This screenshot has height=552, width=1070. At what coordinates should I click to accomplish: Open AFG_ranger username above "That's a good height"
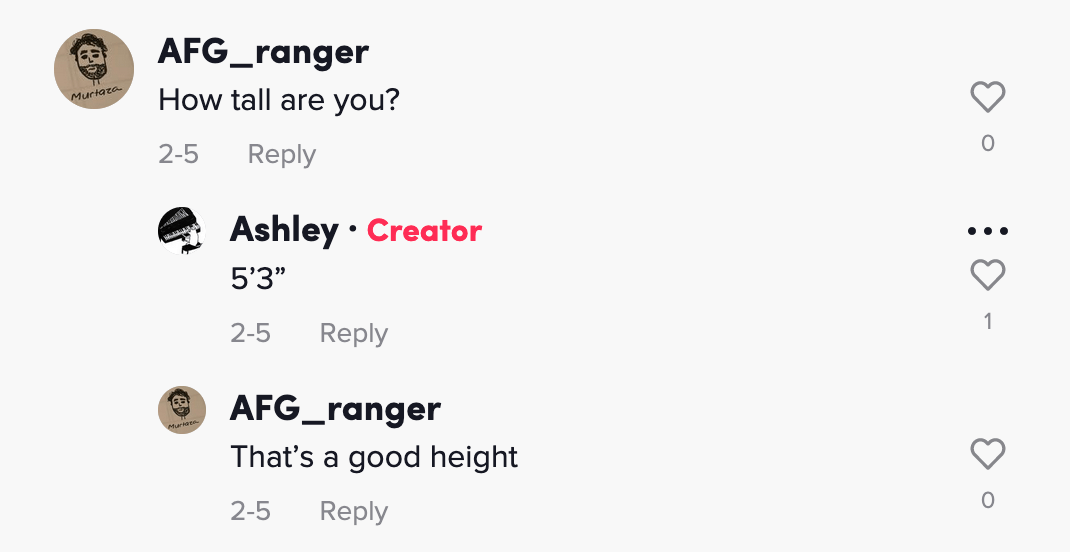335,408
